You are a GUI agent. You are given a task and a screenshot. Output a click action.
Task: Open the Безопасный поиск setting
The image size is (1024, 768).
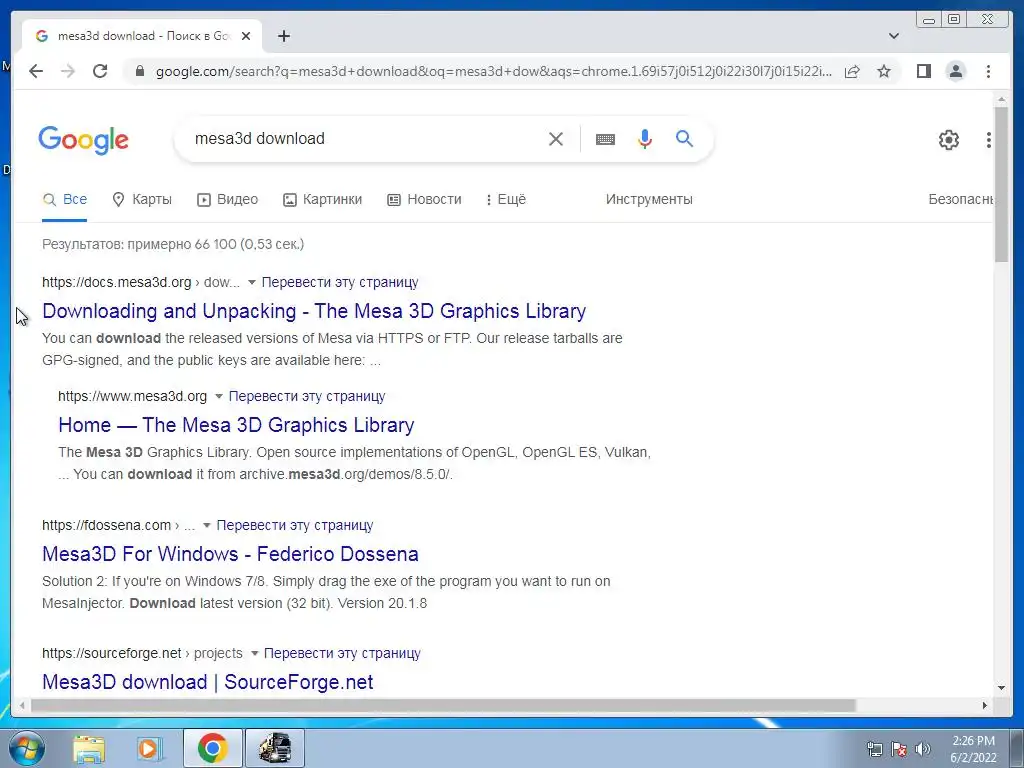point(960,199)
